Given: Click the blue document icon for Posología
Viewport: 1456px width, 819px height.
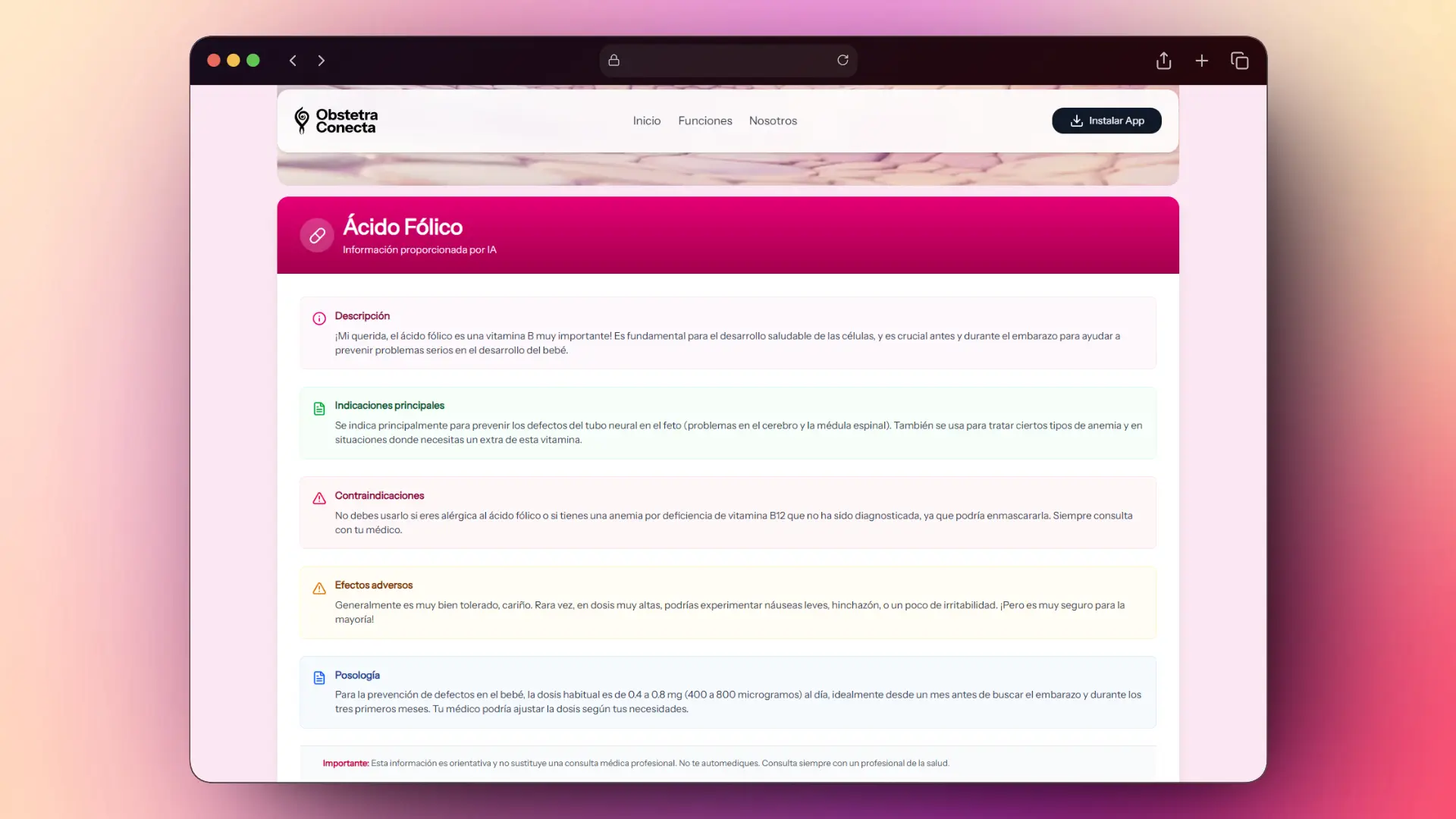Looking at the screenshot, I should point(319,678).
